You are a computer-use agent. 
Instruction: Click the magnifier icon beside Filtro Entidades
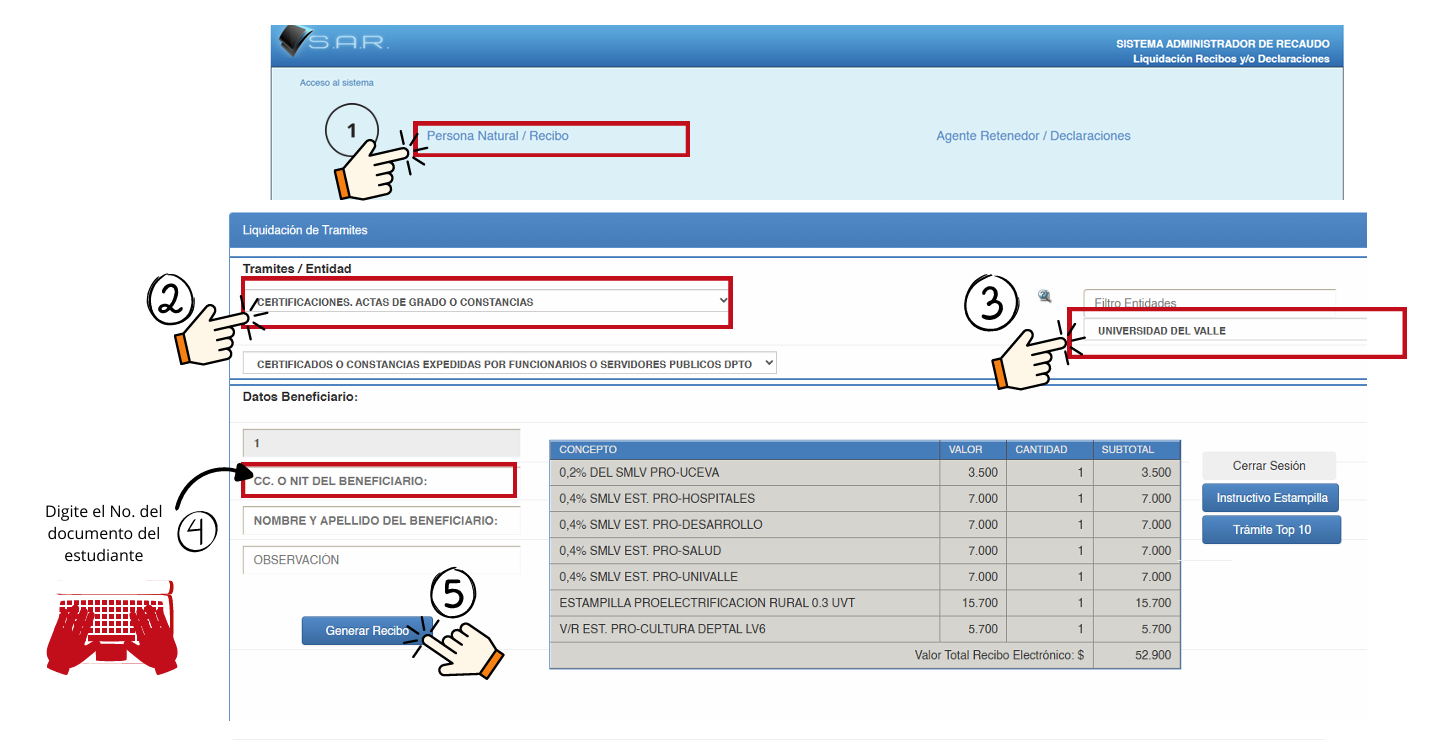[x=1045, y=296]
